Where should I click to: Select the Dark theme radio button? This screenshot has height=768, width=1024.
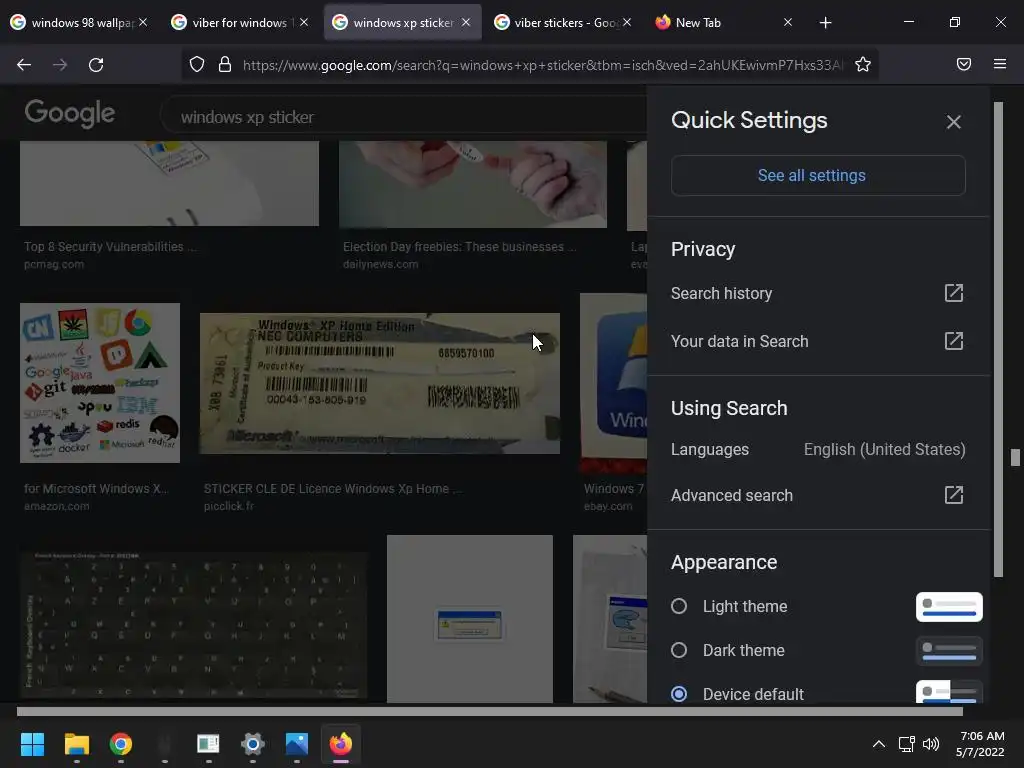[679, 650]
